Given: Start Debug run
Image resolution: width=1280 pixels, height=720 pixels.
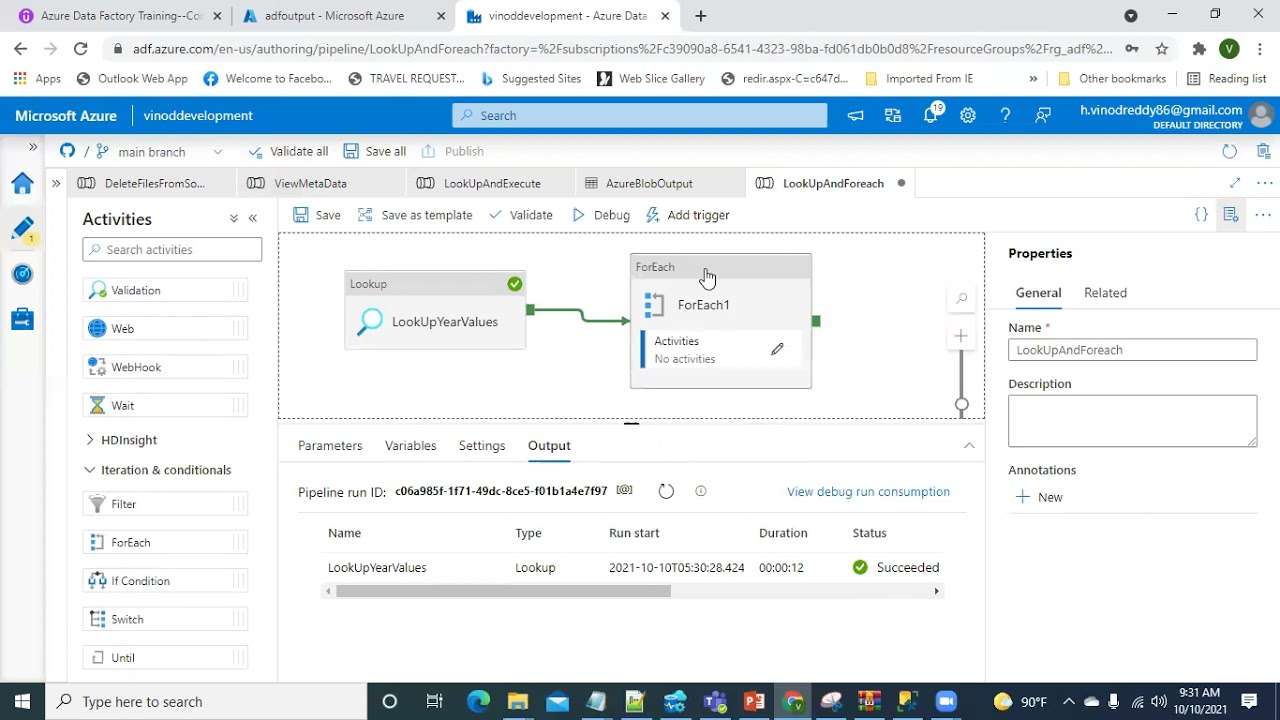Looking at the screenshot, I should coord(601,215).
